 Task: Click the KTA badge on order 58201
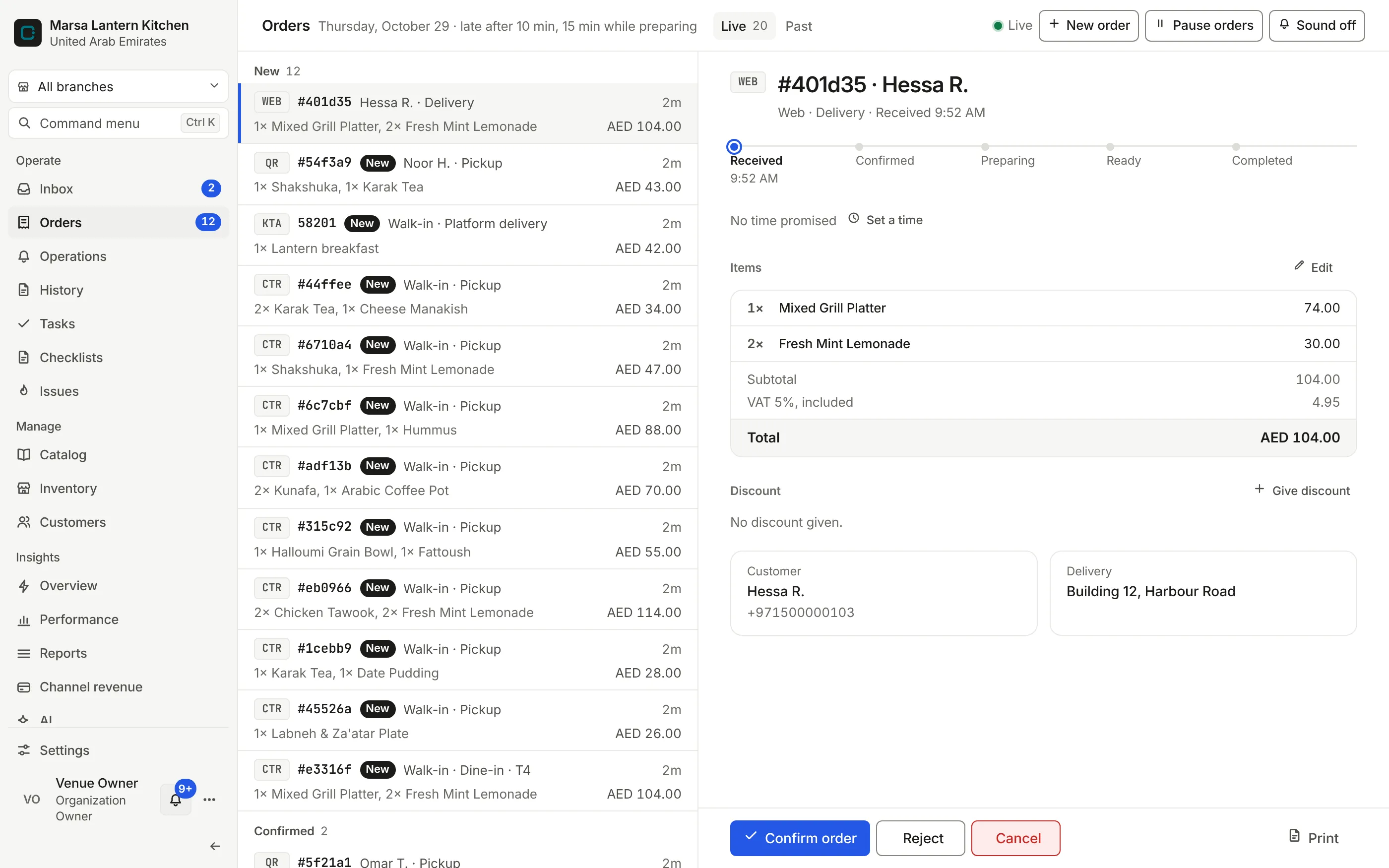271,223
